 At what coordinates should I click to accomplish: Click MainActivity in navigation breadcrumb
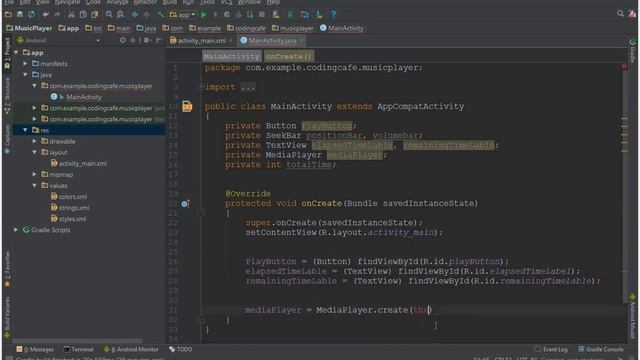coord(342,28)
